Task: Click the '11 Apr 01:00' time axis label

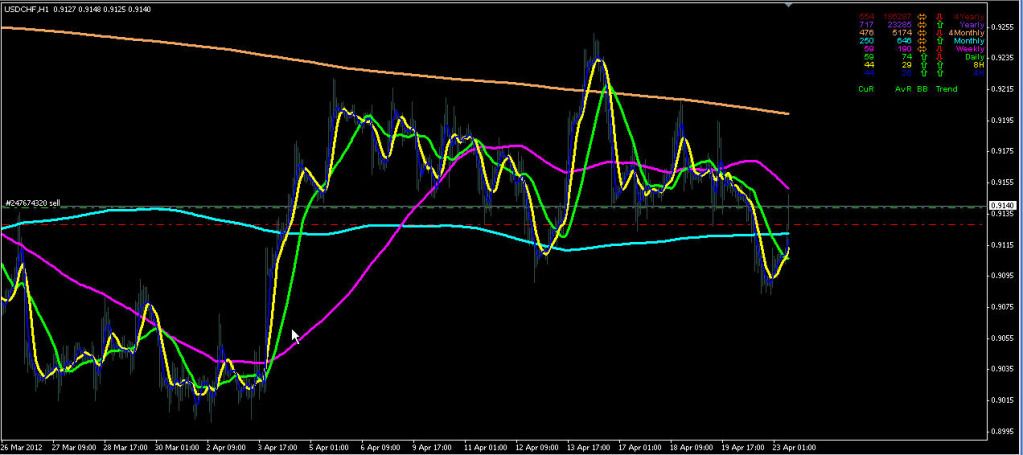Action: pos(485,448)
